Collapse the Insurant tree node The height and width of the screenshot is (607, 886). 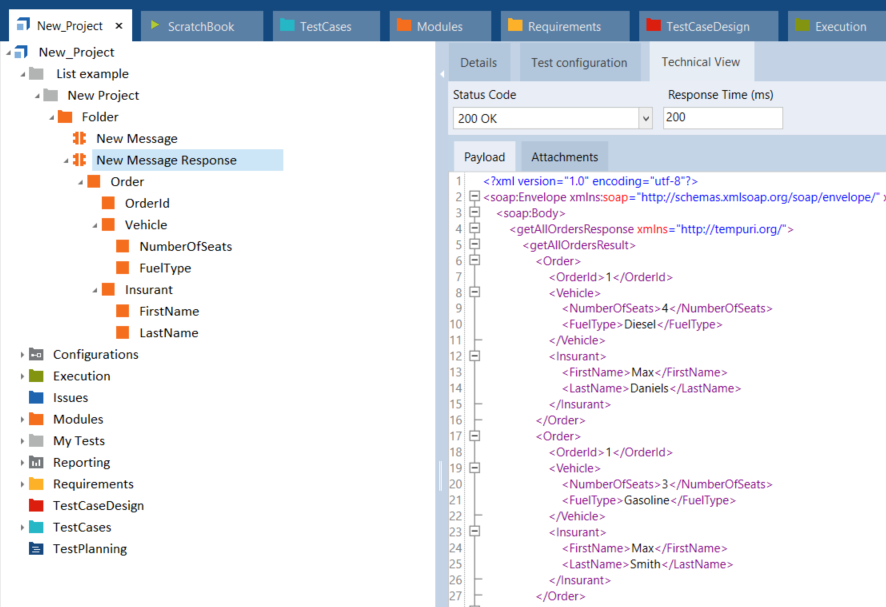(x=94, y=290)
